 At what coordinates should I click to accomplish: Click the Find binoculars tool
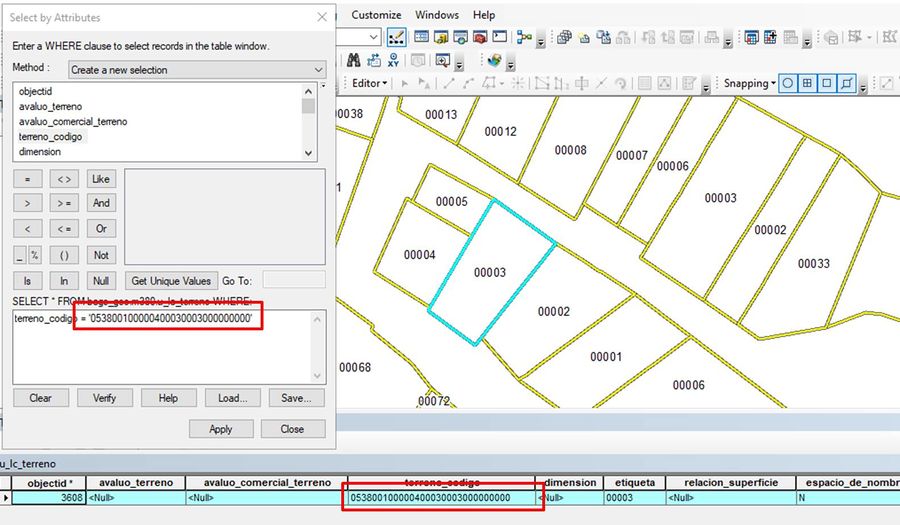354,60
